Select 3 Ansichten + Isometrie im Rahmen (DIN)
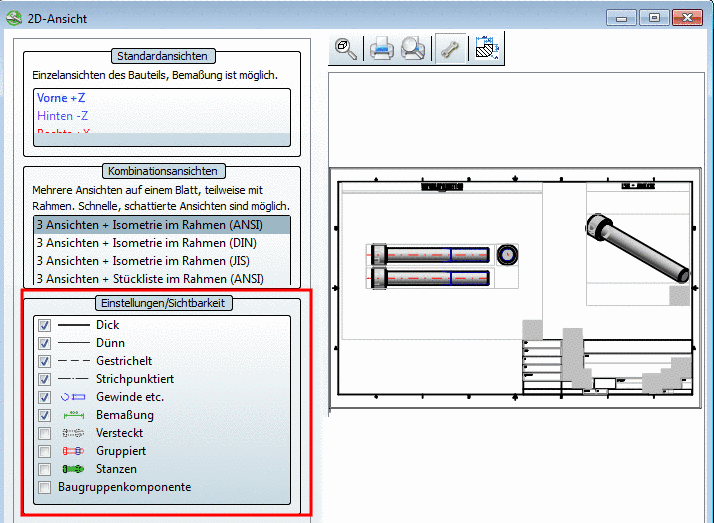714x523 pixels. (162, 243)
